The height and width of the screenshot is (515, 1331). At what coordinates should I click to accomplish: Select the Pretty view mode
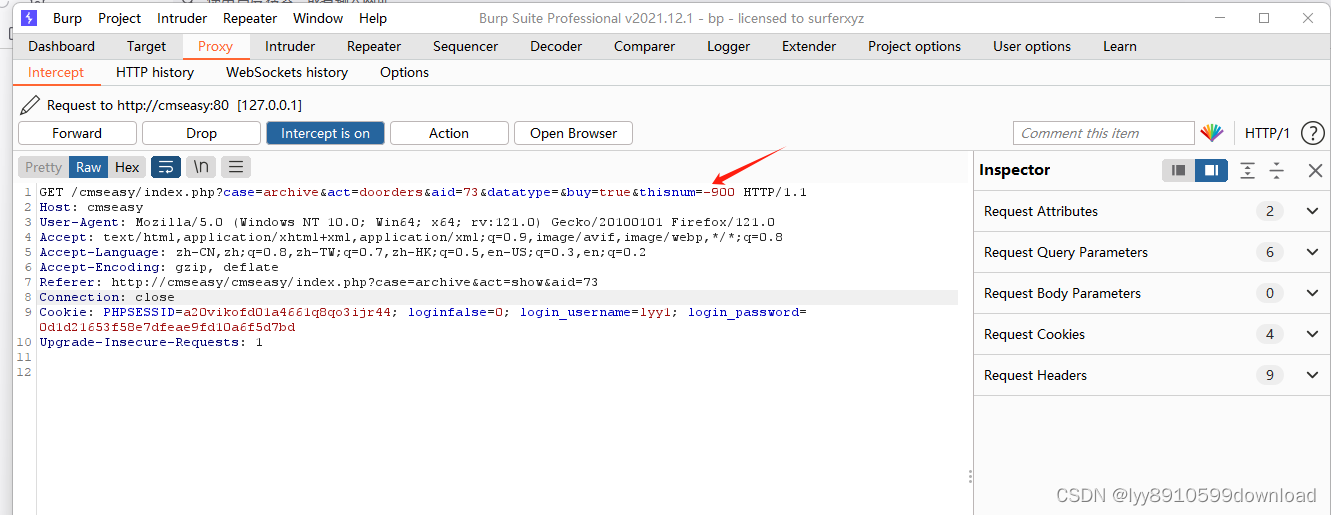click(x=43, y=167)
